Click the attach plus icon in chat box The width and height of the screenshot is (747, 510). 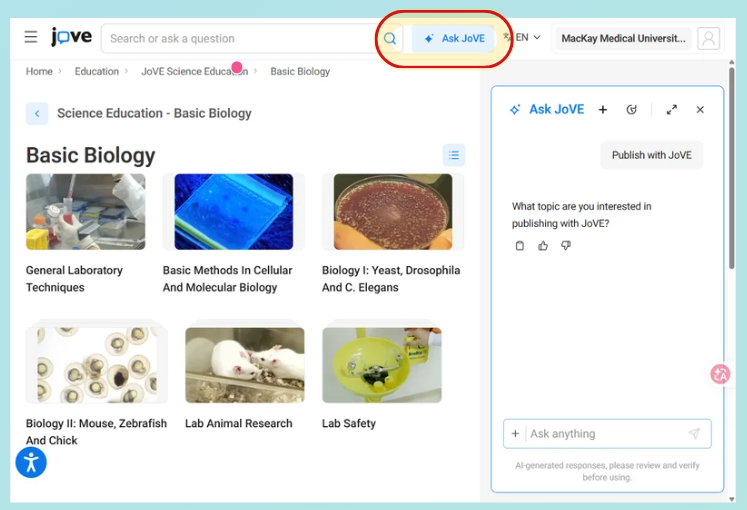pos(515,434)
